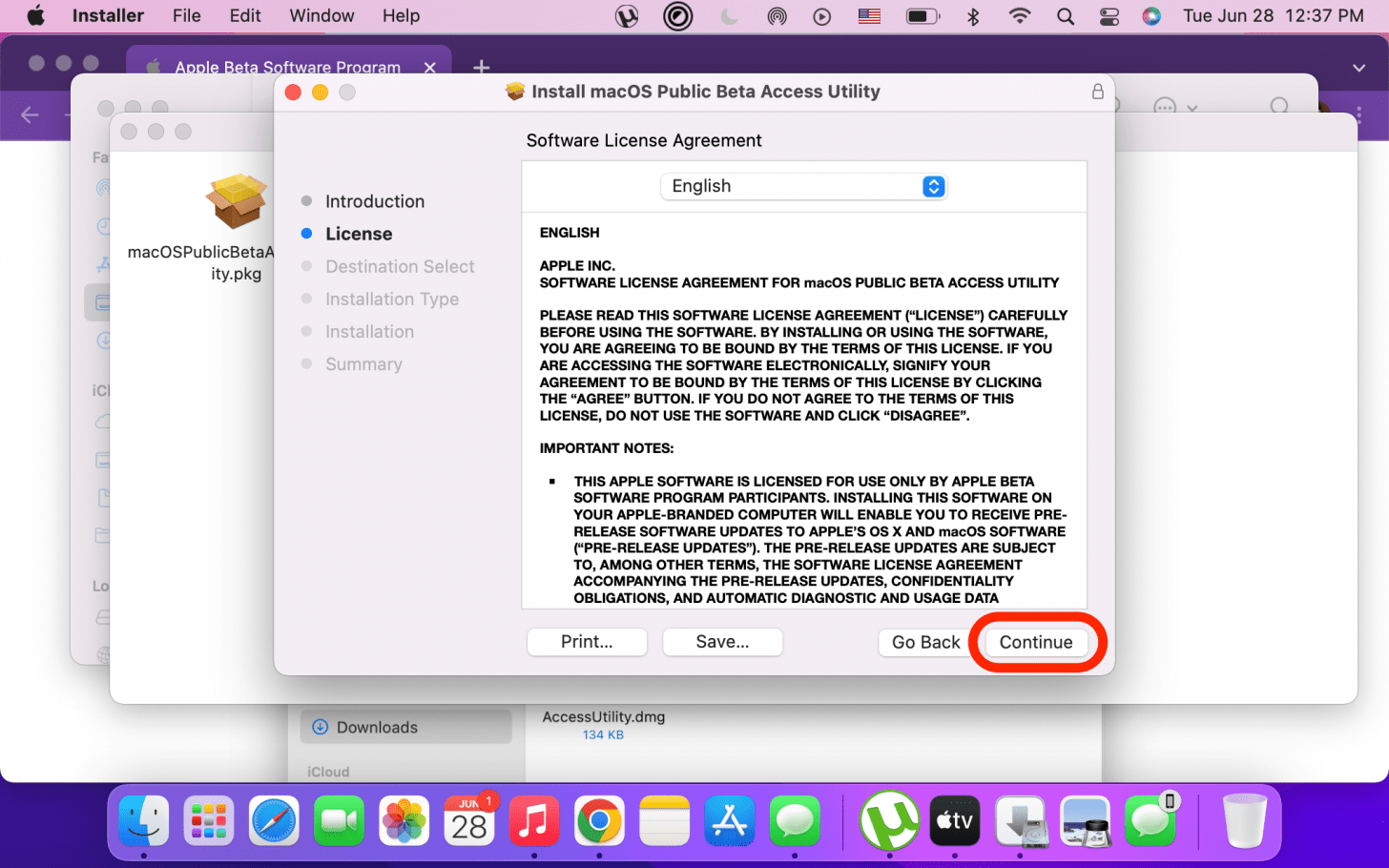Save the license agreement with Save...
The height and width of the screenshot is (868, 1389).
coord(722,642)
